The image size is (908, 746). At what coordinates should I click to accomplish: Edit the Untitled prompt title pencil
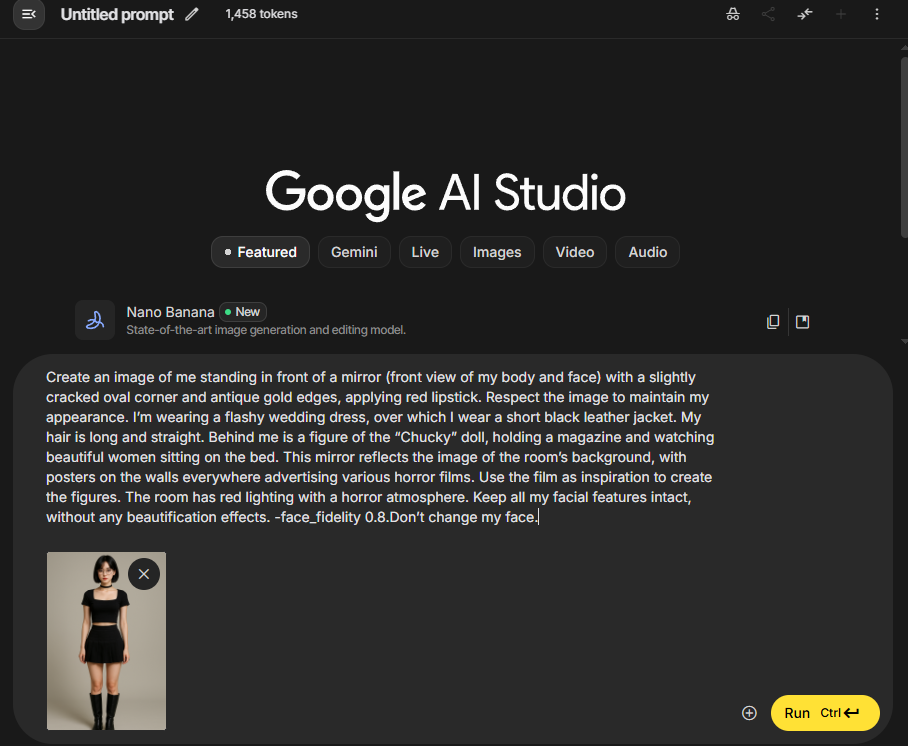click(x=192, y=14)
